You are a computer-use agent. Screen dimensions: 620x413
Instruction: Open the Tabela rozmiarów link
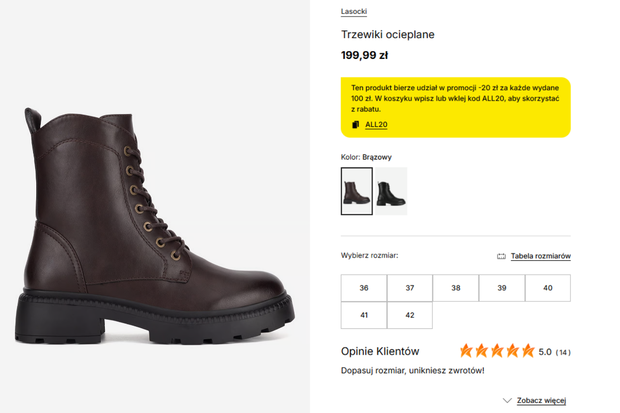[x=541, y=256]
